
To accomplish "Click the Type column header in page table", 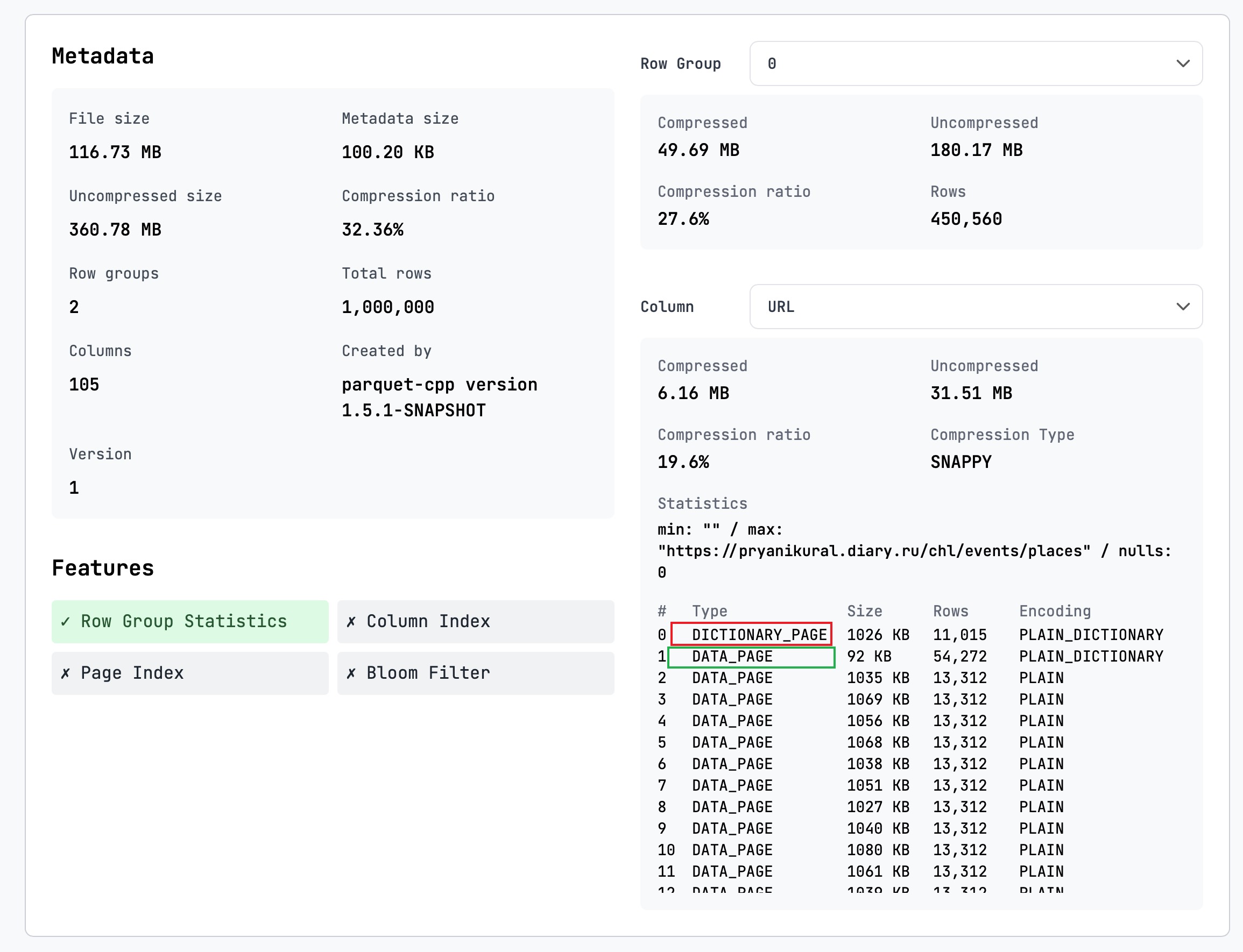I will (x=709, y=611).
